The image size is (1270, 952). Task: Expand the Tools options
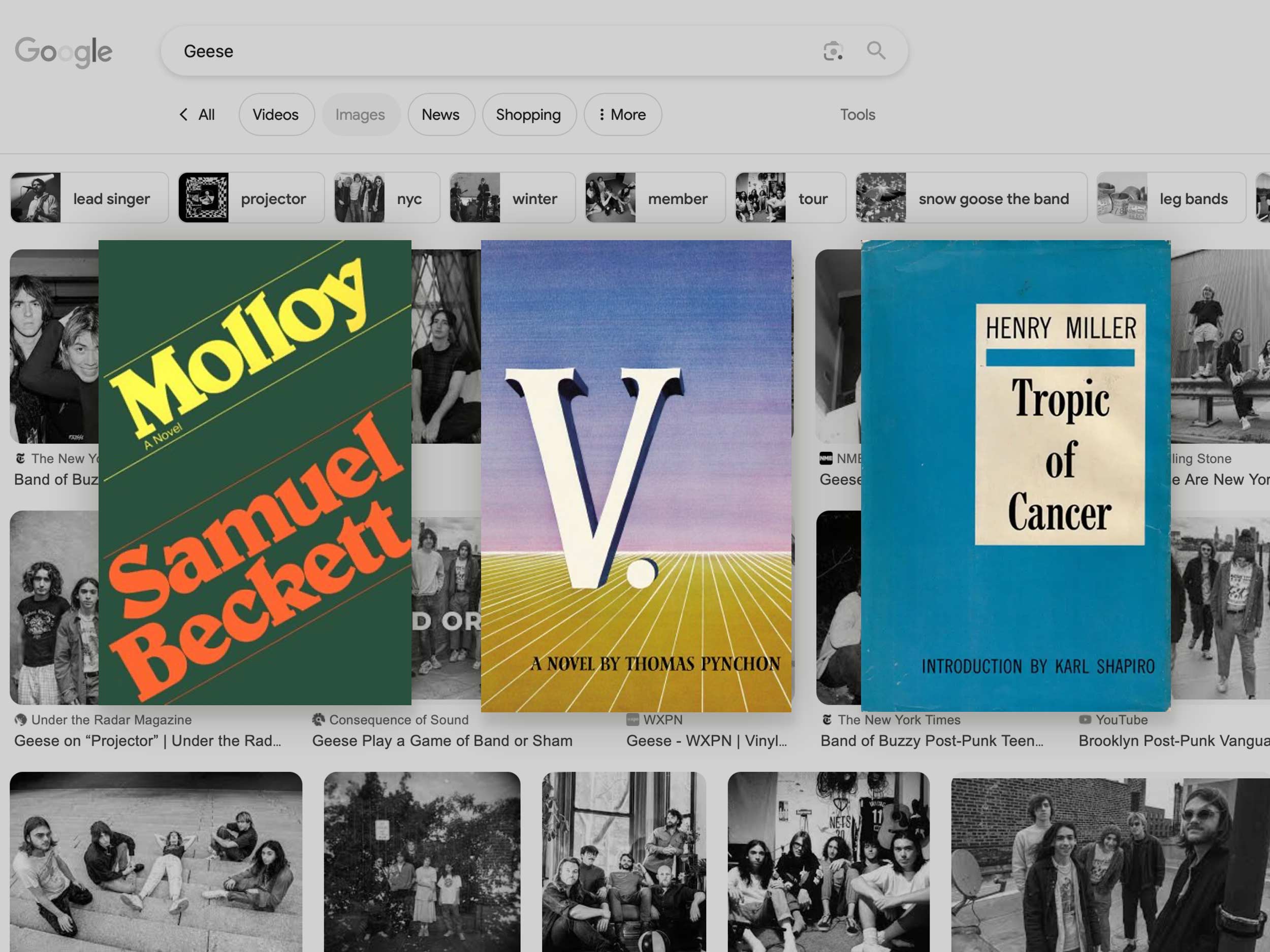[857, 115]
